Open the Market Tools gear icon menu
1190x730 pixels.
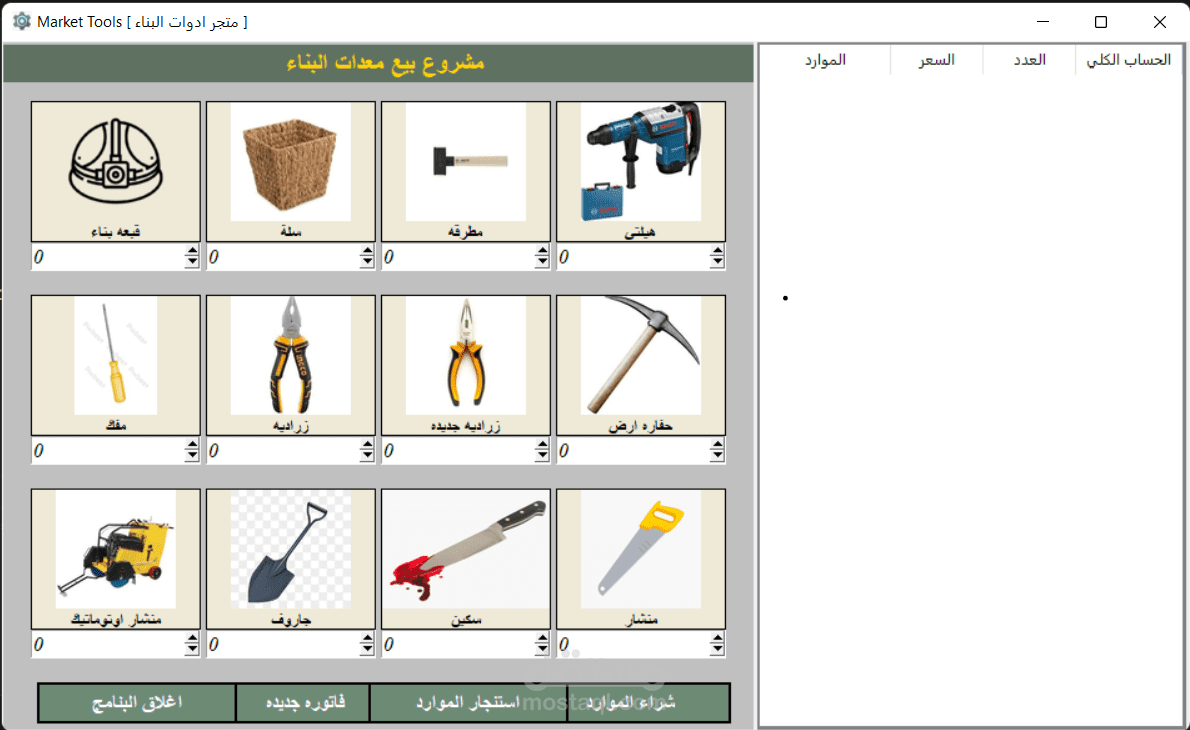[x=21, y=20]
